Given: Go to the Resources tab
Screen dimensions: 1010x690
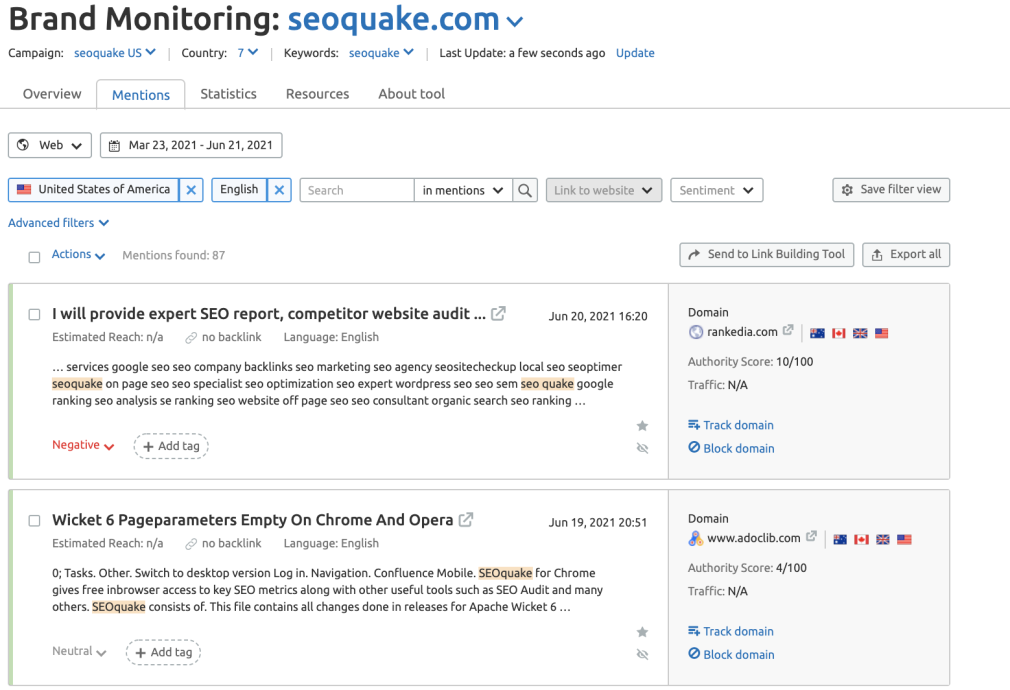Looking at the screenshot, I should point(318,94).
